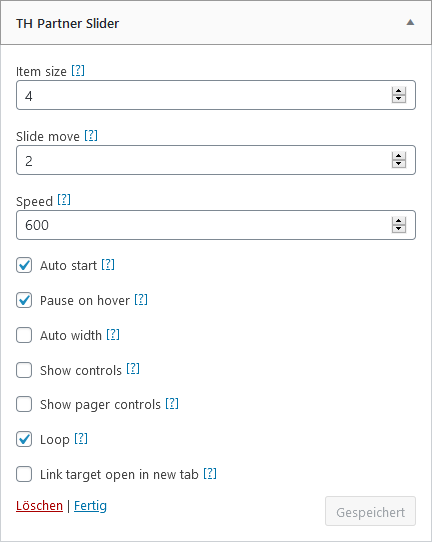Enable Link target open in new tab
This screenshot has height=542, width=432.
pyautogui.click(x=24, y=474)
